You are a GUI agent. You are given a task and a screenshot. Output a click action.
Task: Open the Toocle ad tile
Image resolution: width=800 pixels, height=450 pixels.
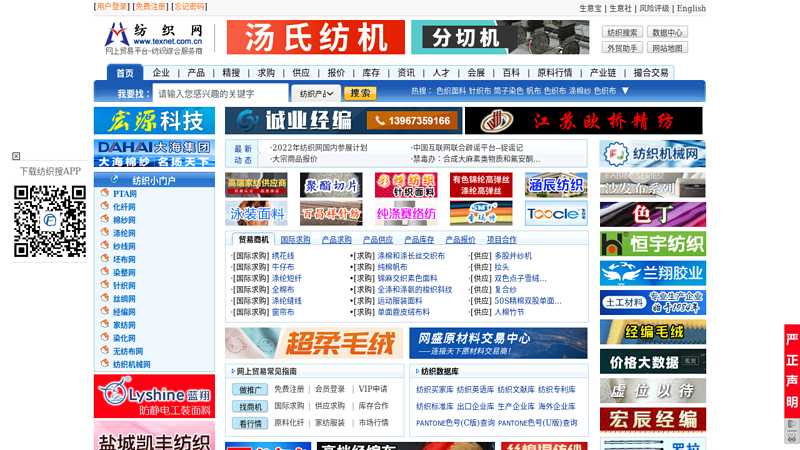click(556, 213)
